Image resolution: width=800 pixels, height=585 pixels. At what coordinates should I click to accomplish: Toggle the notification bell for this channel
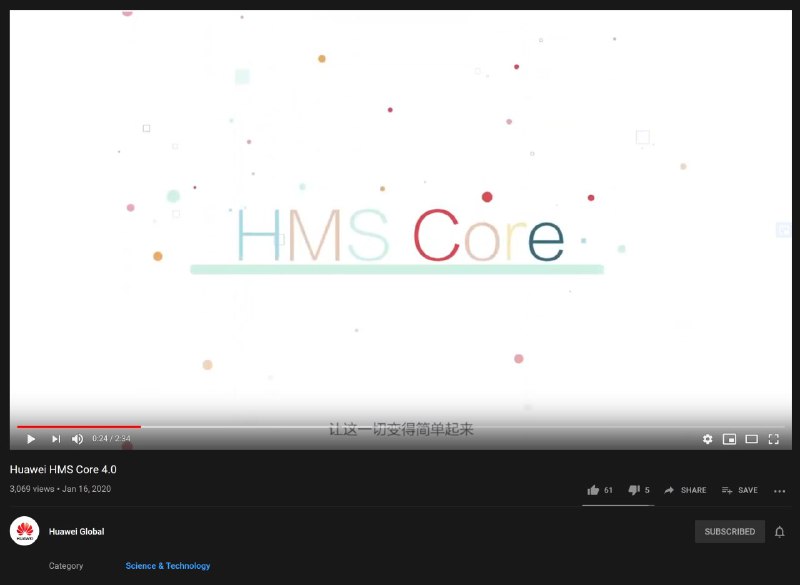(780, 532)
